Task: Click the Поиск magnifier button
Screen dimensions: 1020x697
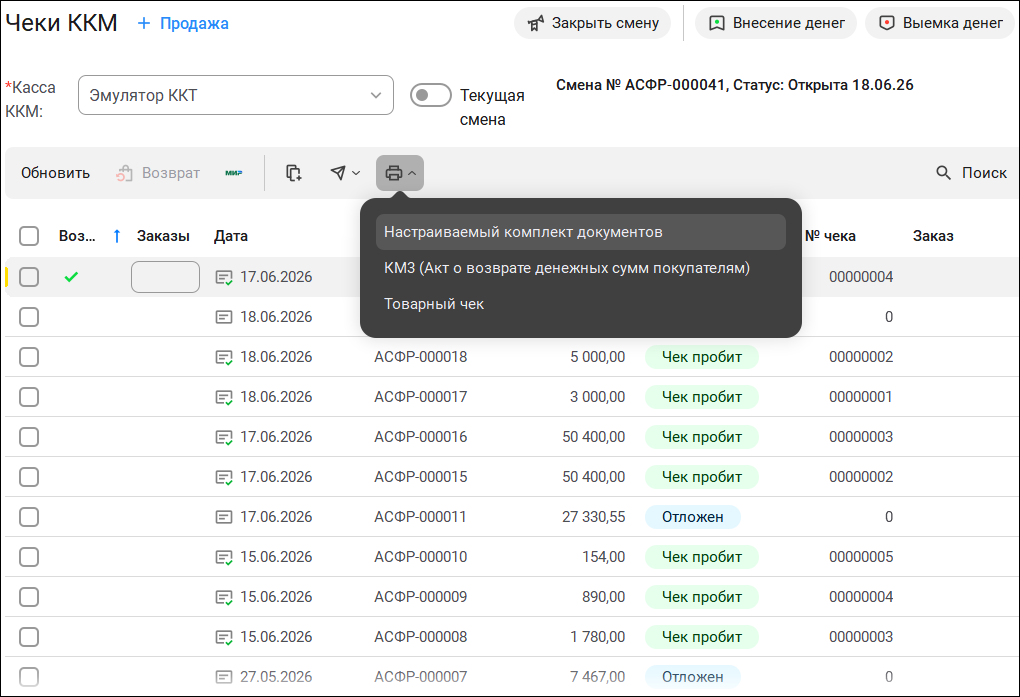Action: (972, 173)
